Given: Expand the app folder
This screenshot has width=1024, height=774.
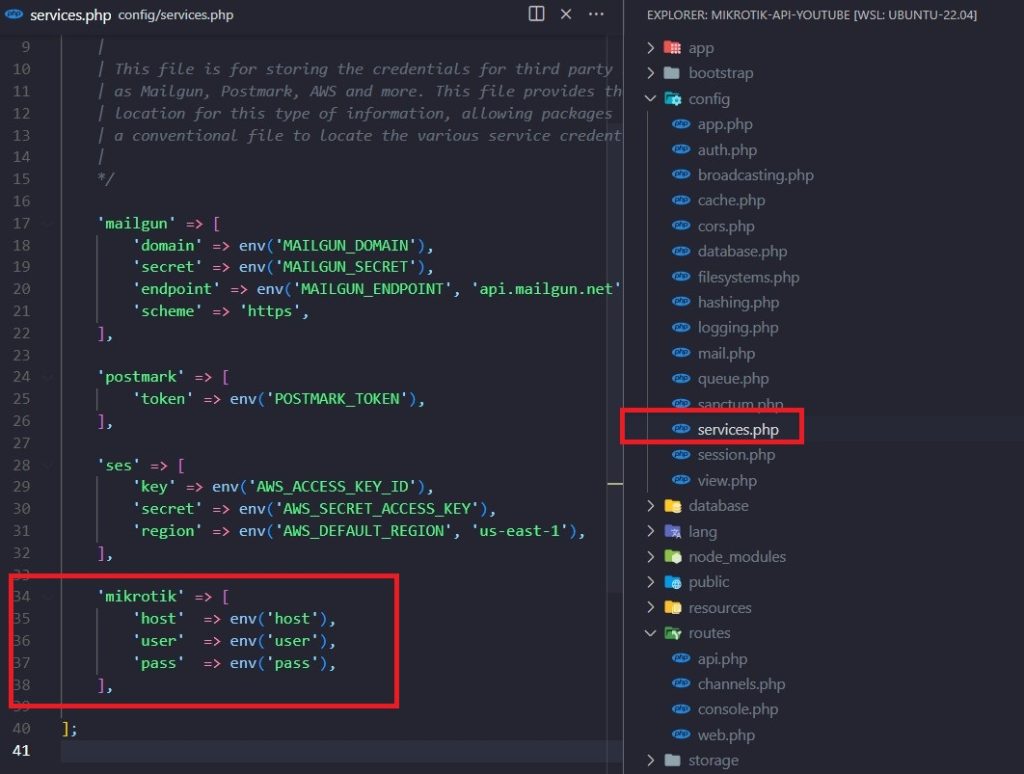Looking at the screenshot, I should 652,48.
